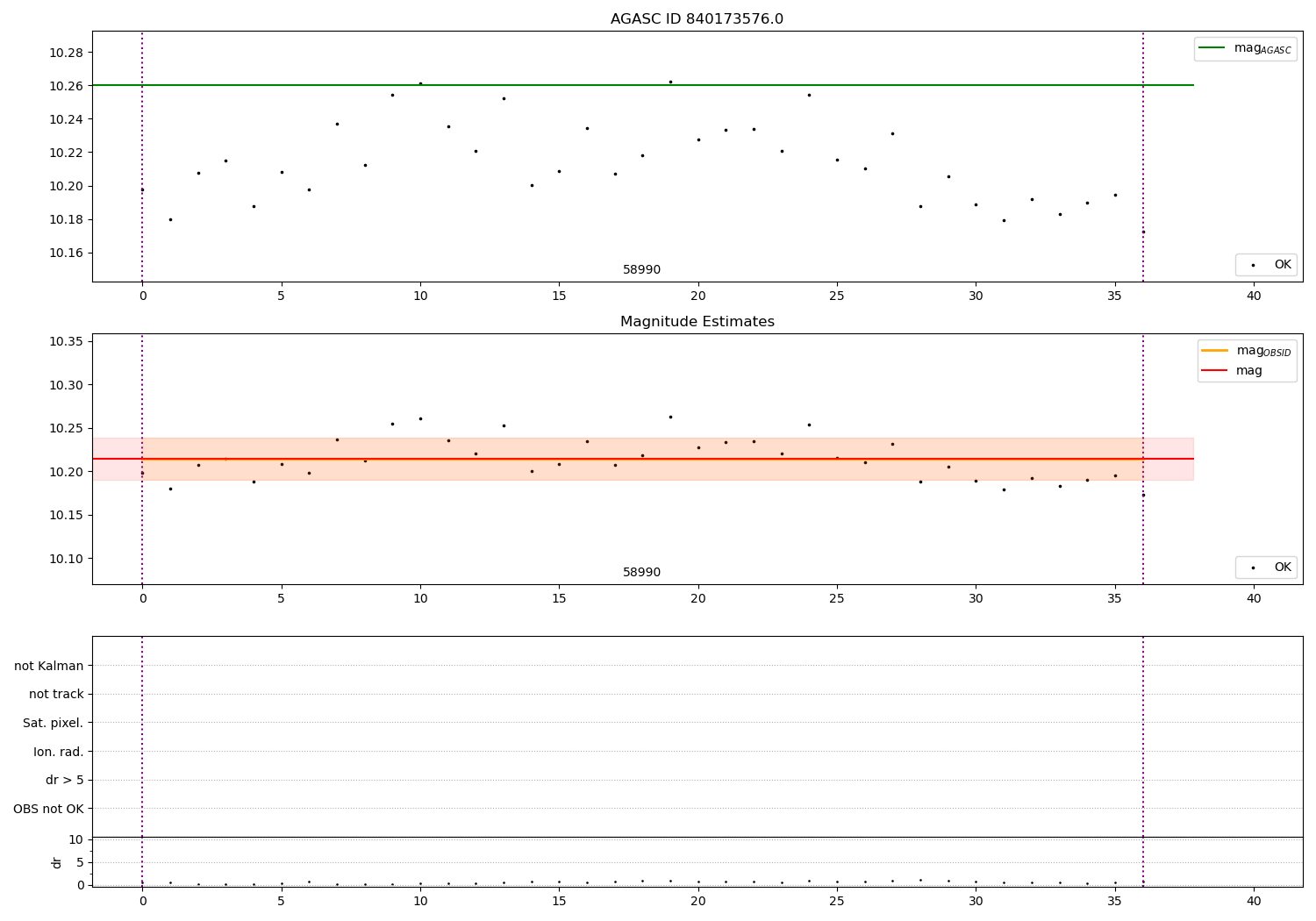Select the 'mag AGASC' legend label in top plot
This screenshot has height=921, width=1316.
1262,49
